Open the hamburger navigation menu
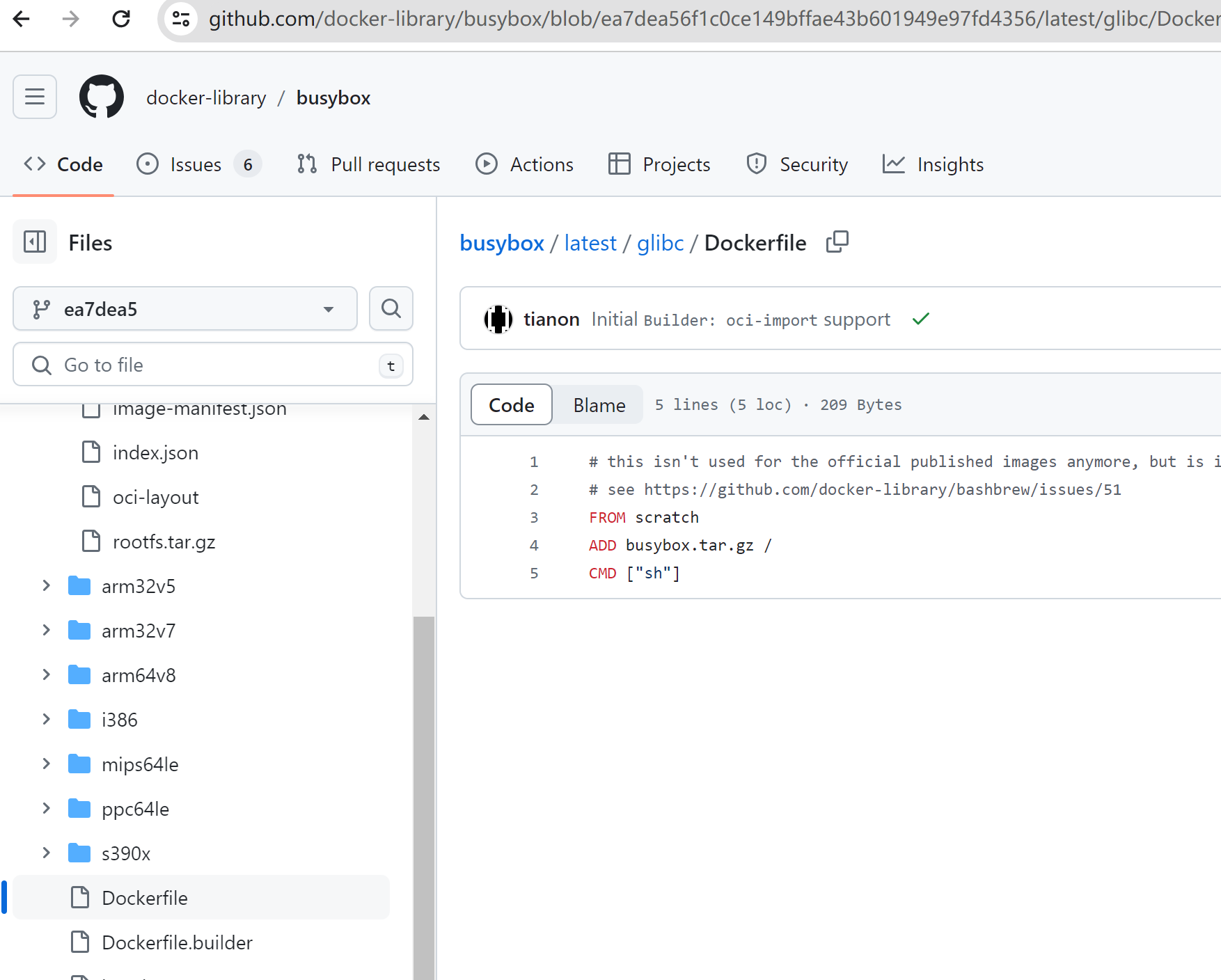 click(x=35, y=97)
